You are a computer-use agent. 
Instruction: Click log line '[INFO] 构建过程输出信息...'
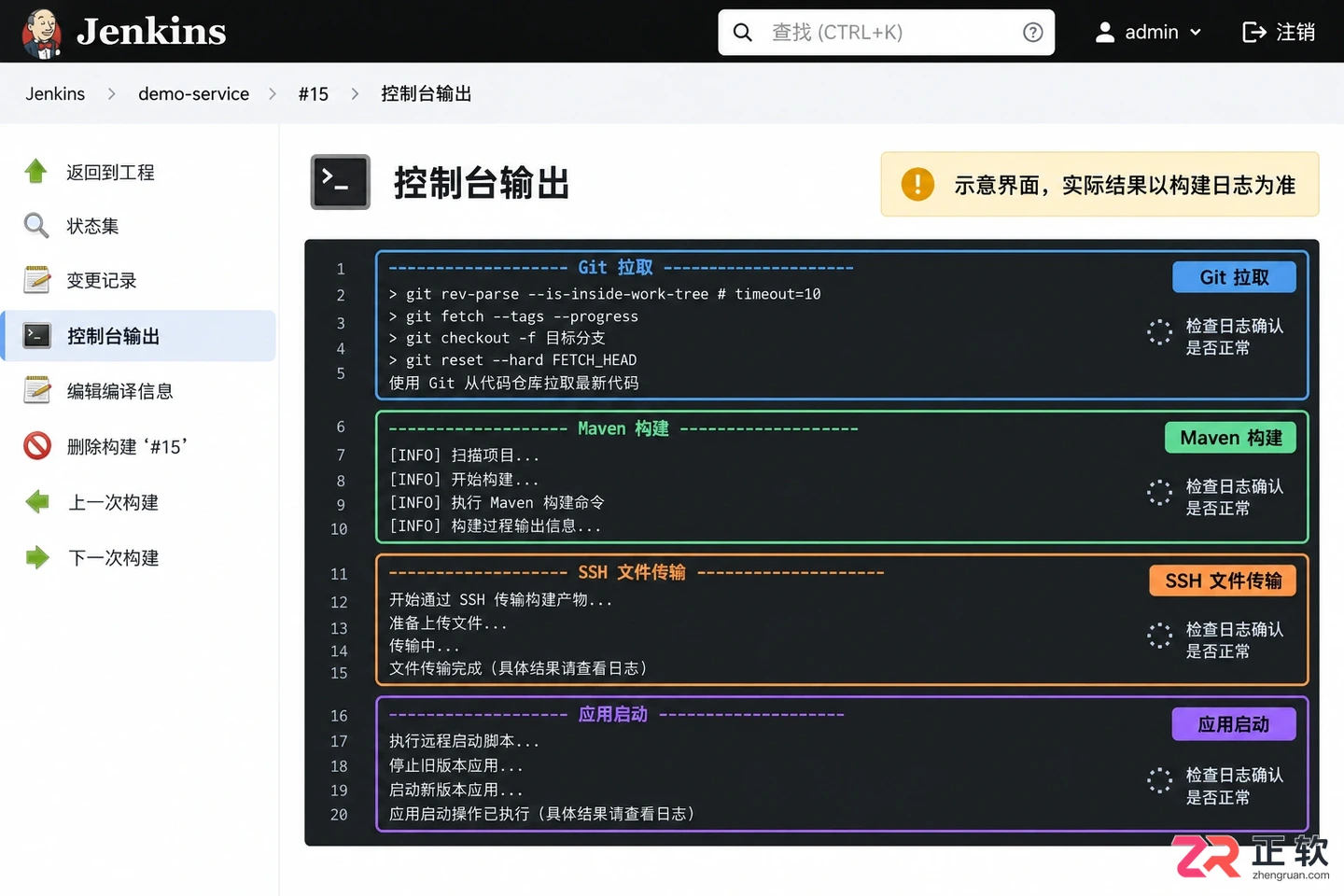[x=495, y=526]
